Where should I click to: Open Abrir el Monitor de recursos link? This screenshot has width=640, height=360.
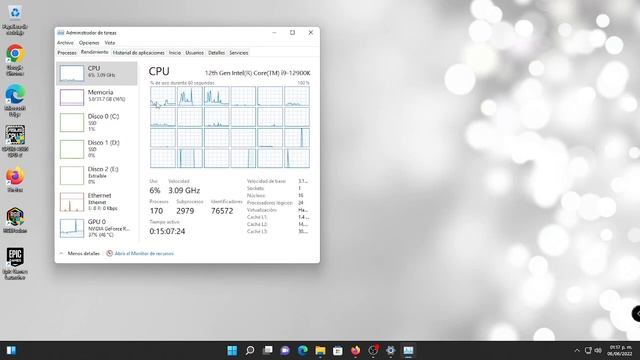[x=144, y=253]
